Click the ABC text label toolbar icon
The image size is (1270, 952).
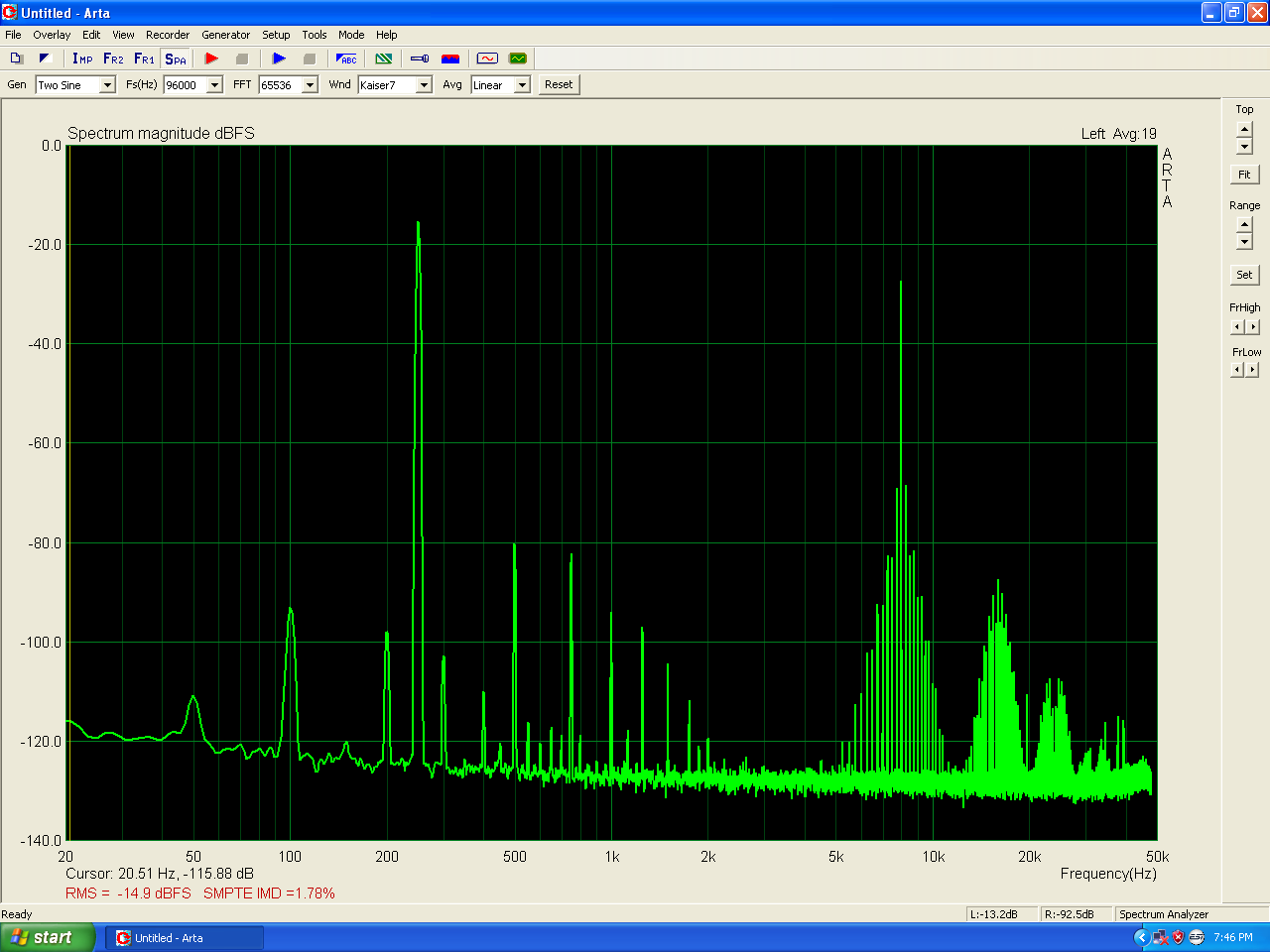click(x=346, y=59)
